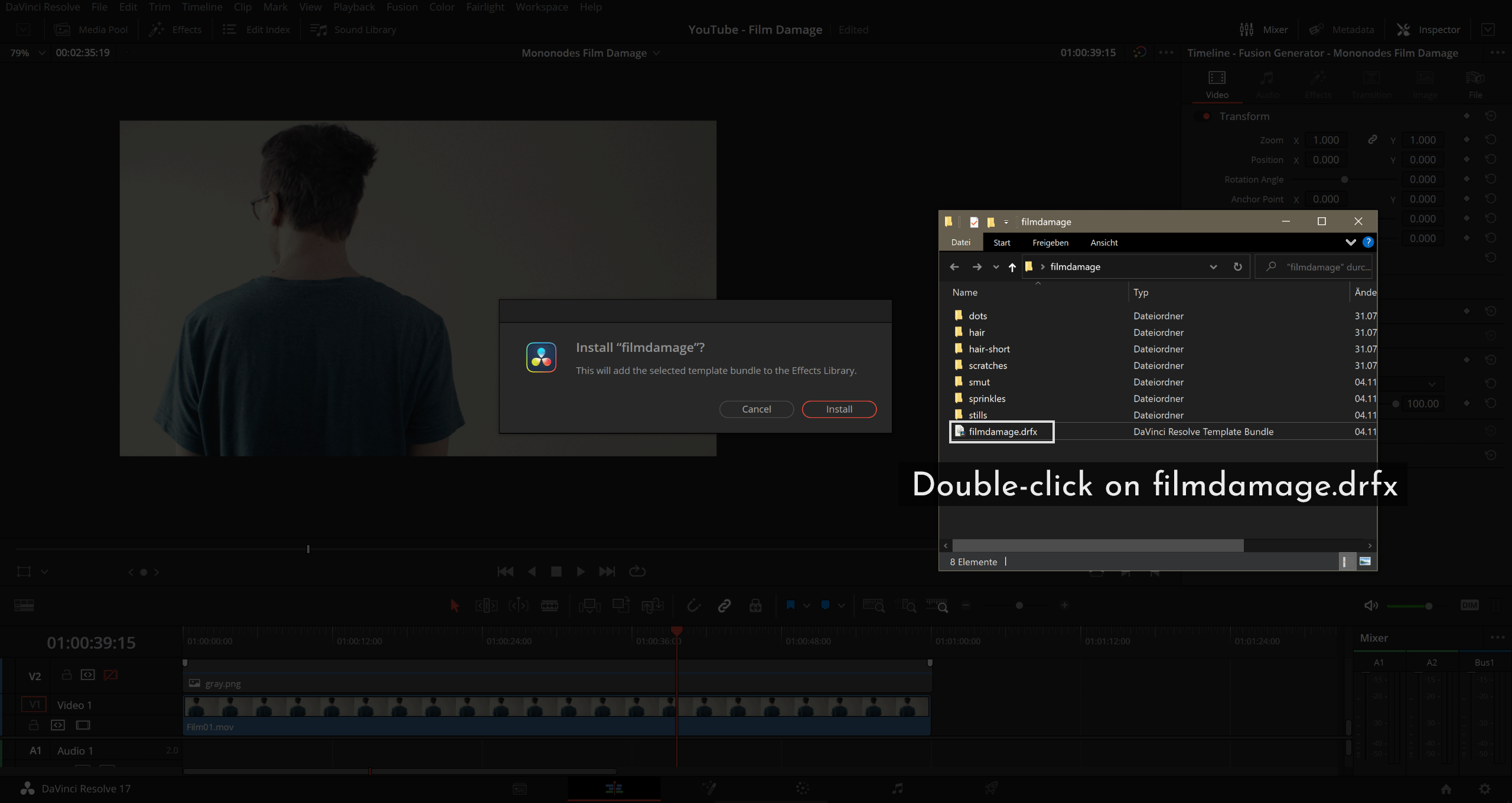
Task: Open Explorer's Freigeben ribbon tab
Action: click(x=1050, y=243)
